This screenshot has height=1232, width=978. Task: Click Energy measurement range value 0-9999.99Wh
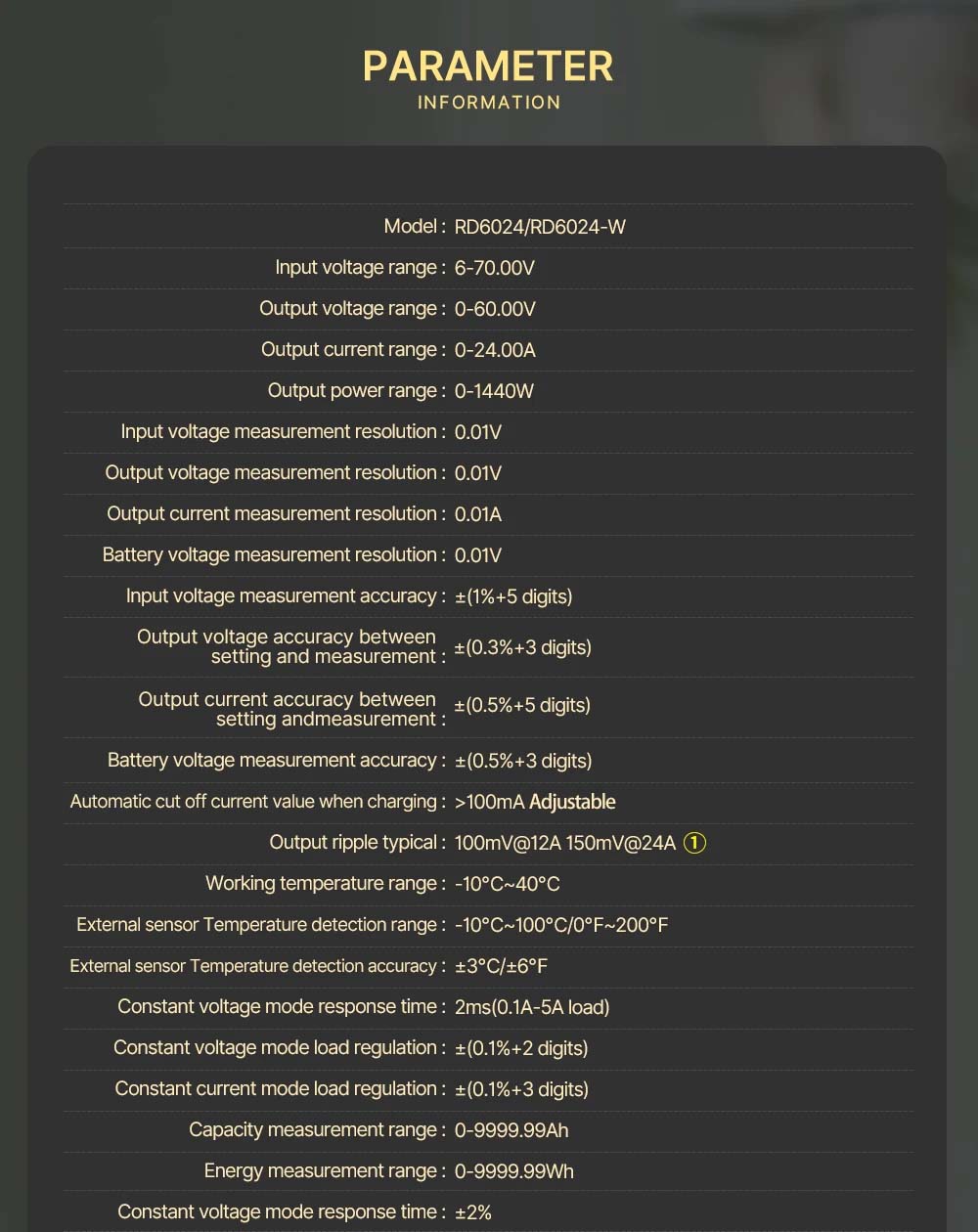[514, 1171]
